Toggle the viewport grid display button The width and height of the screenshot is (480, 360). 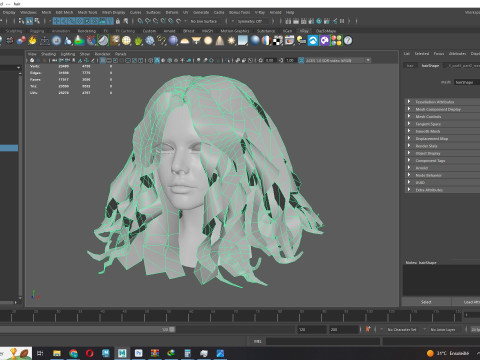click(x=102, y=60)
